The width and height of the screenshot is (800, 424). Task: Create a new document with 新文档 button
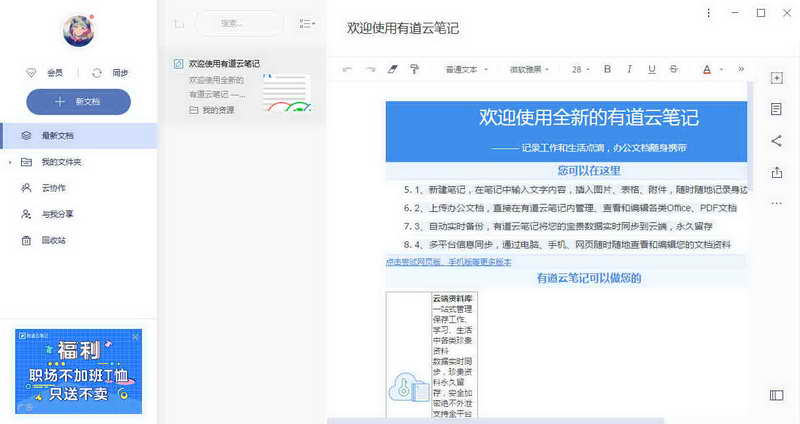pos(79,102)
